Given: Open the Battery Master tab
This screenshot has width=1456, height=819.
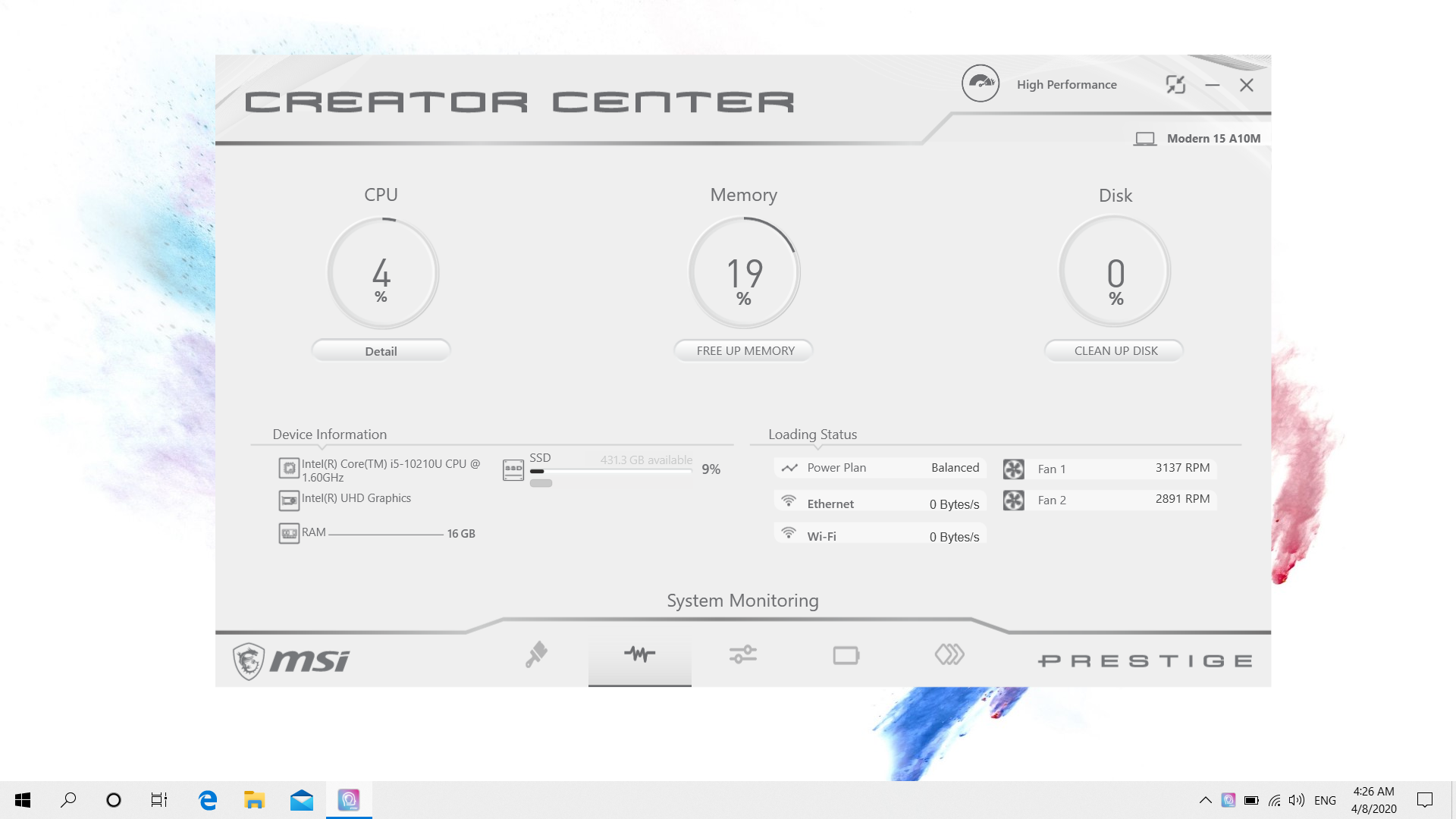Looking at the screenshot, I should (x=846, y=655).
